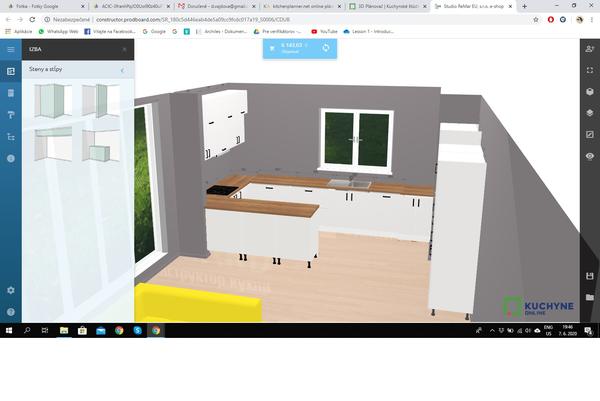Open the Gmail Doručené browser tab
The image size is (600, 401).
pos(210,6)
